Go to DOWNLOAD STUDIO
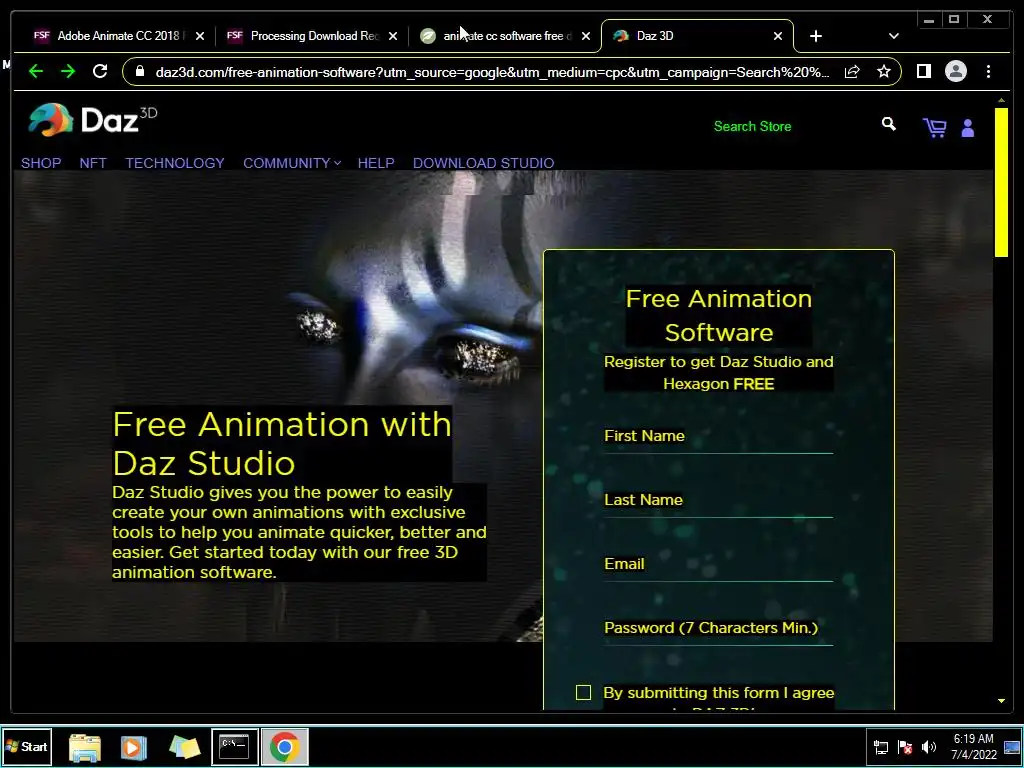 click(483, 163)
